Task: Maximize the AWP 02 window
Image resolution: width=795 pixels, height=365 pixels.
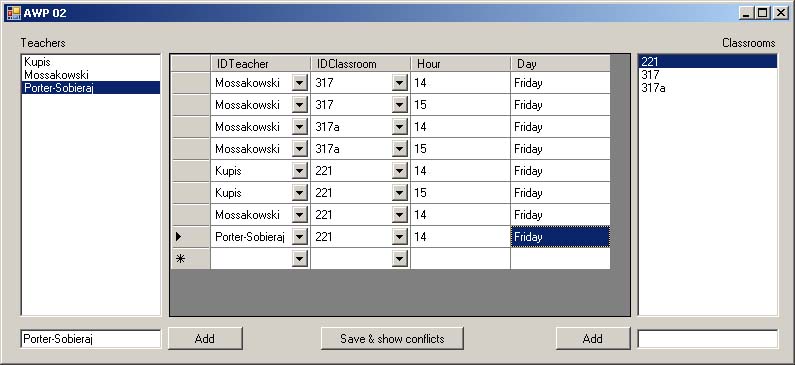Action: pos(762,13)
